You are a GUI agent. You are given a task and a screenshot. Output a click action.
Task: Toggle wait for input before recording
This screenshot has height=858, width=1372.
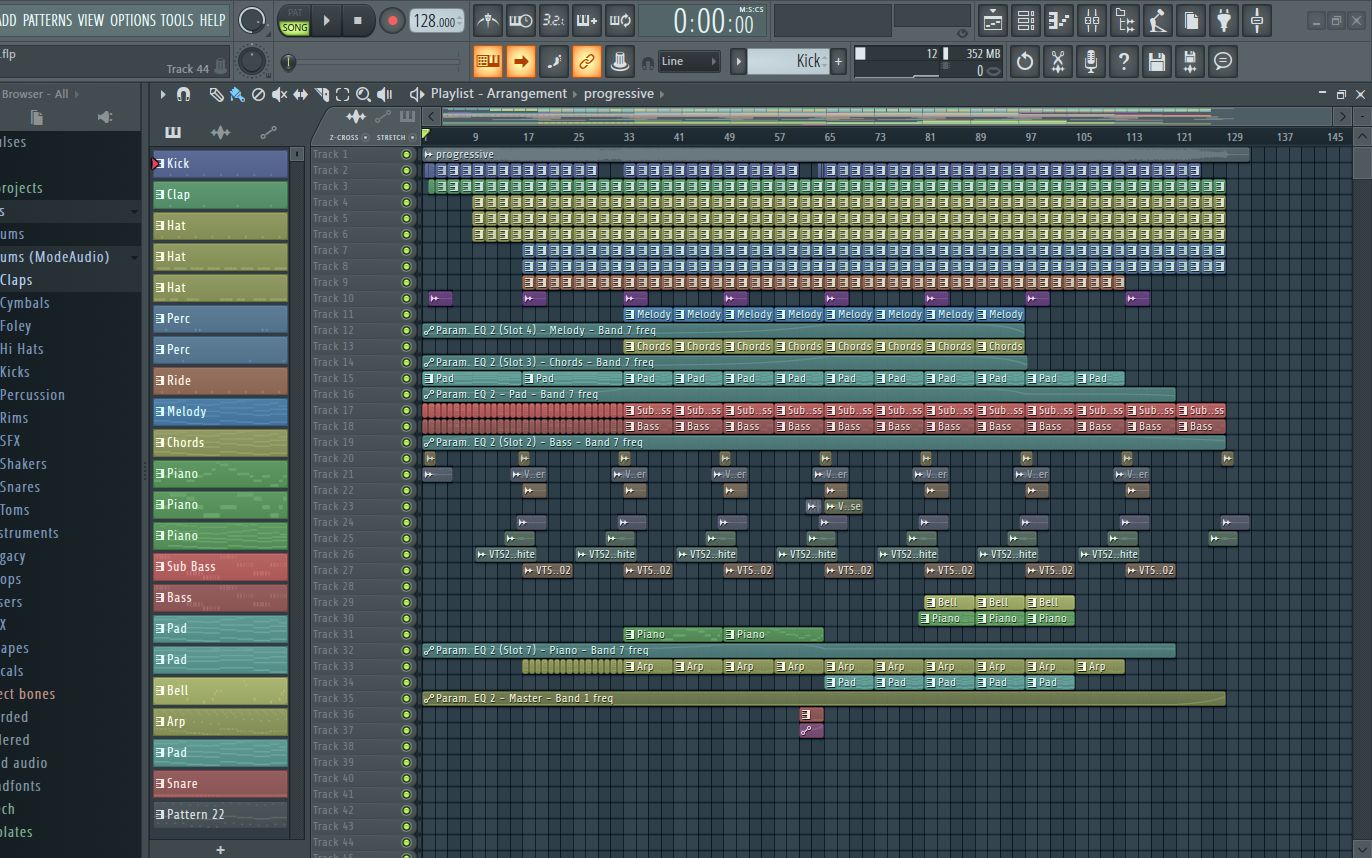(520, 19)
